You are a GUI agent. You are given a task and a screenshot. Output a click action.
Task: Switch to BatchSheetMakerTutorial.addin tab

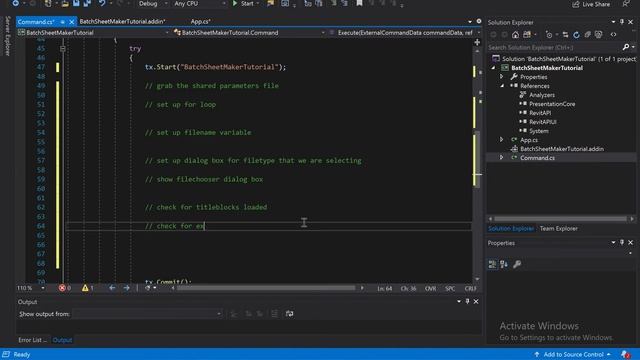(x=122, y=21)
